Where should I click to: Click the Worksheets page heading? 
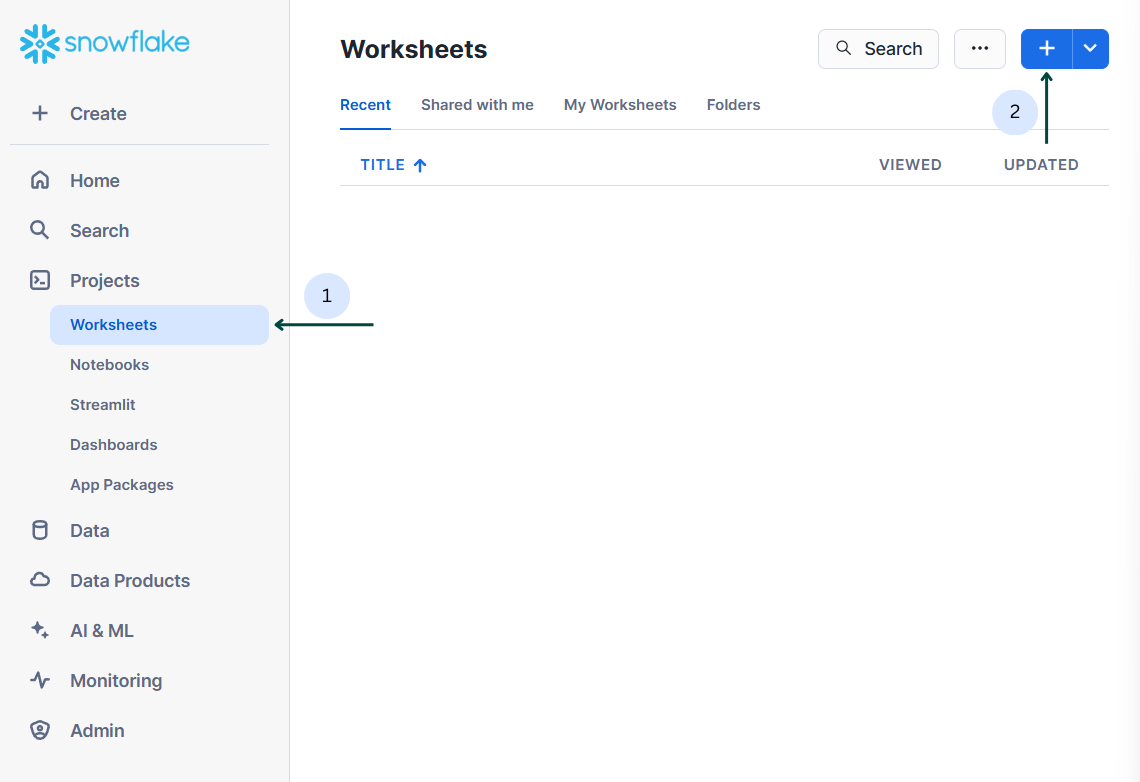[414, 49]
